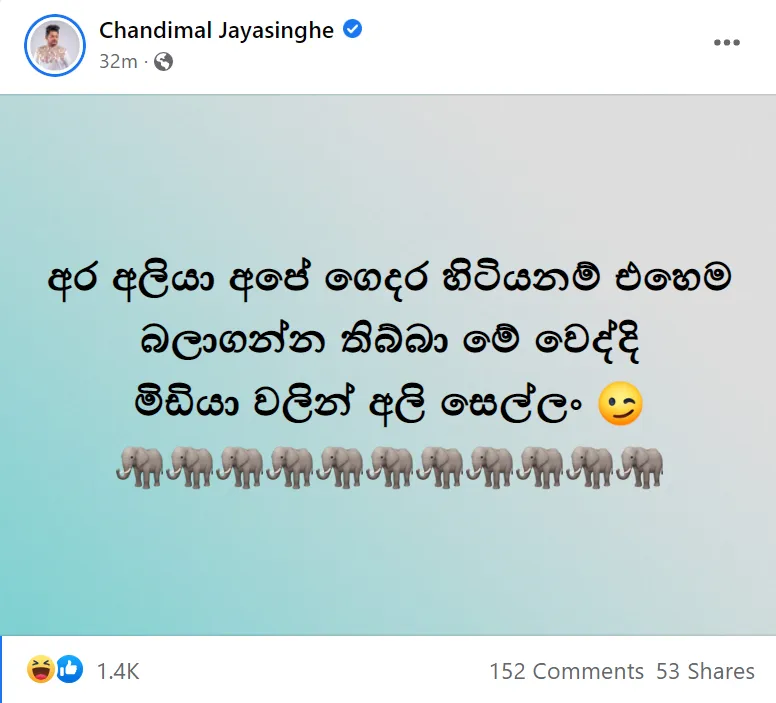Click the second elephant emoji from left
776x703 pixels.
coord(190,467)
